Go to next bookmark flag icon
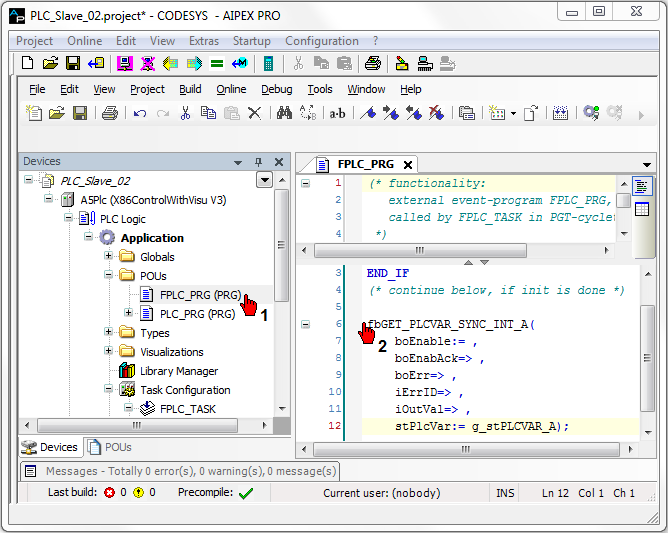This screenshot has height=533, width=668. click(391, 113)
